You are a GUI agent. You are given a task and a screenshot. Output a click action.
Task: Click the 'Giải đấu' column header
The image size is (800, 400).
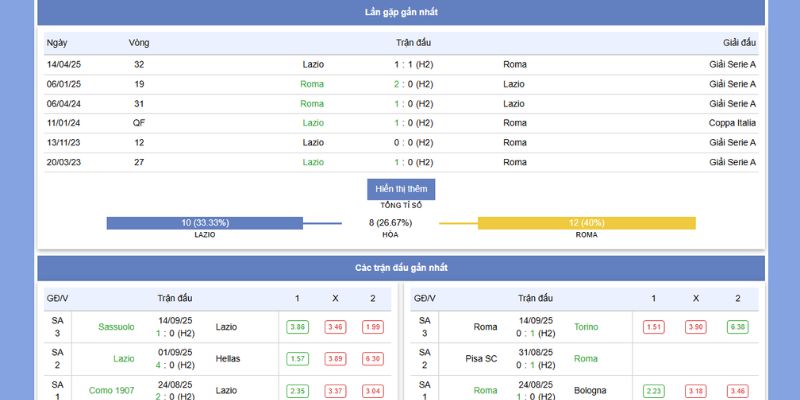(x=739, y=43)
